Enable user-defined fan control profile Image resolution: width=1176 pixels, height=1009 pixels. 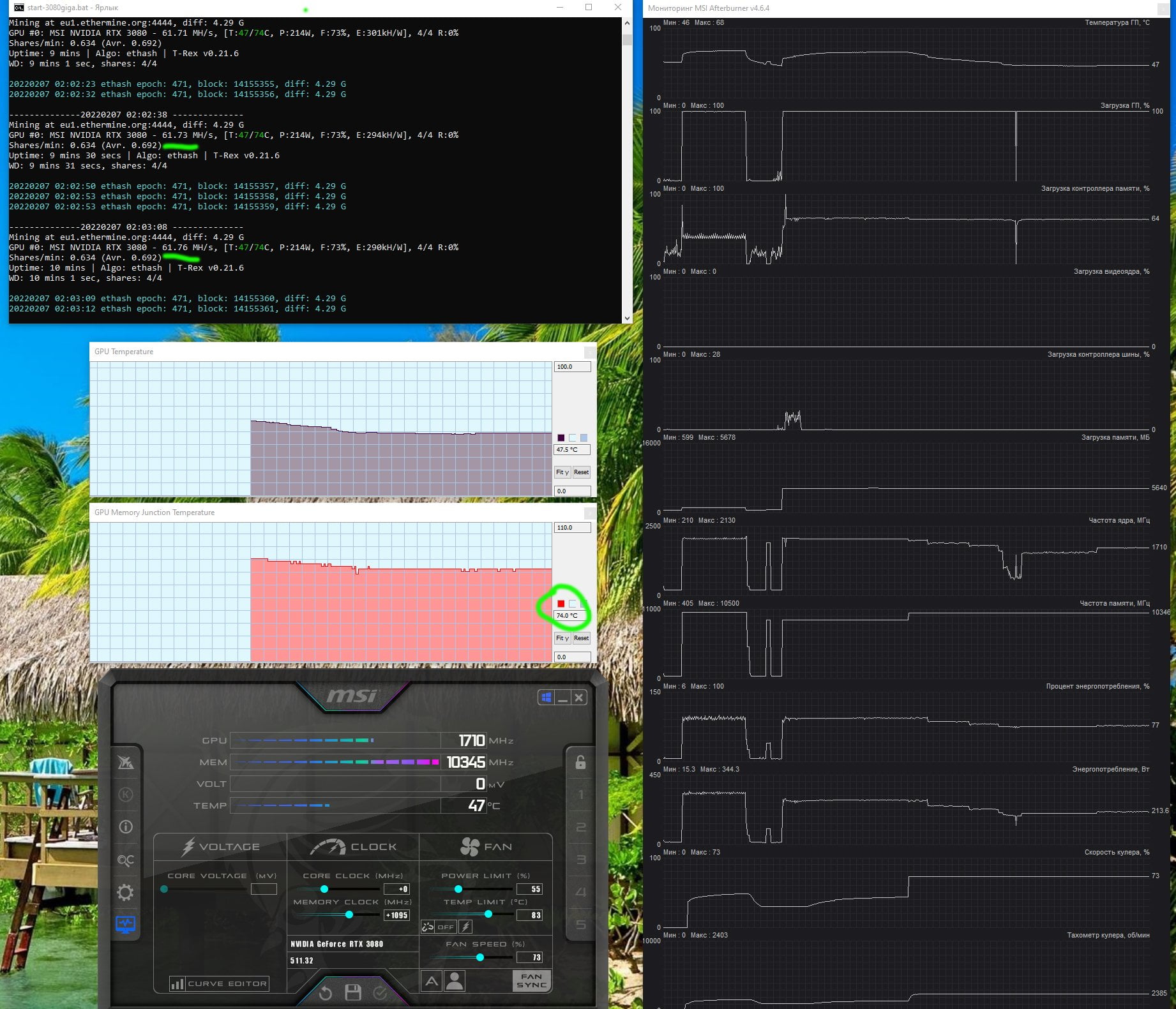tap(455, 981)
